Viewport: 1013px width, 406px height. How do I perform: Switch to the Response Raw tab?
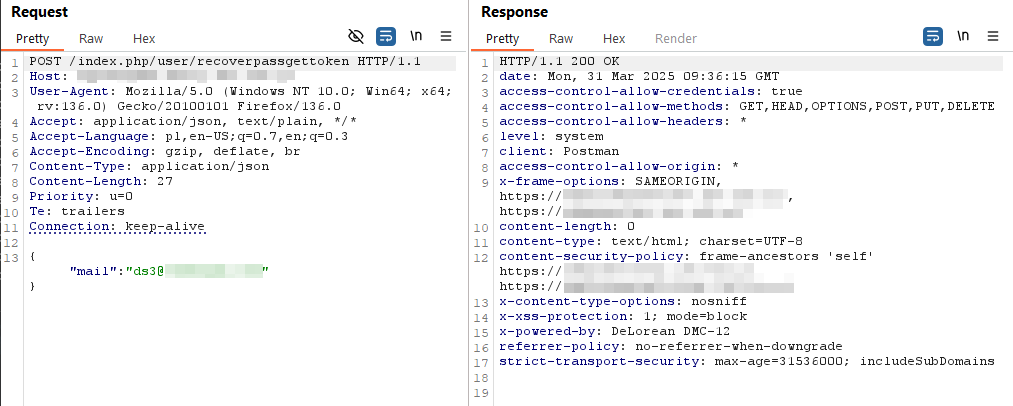pyautogui.click(x=561, y=39)
